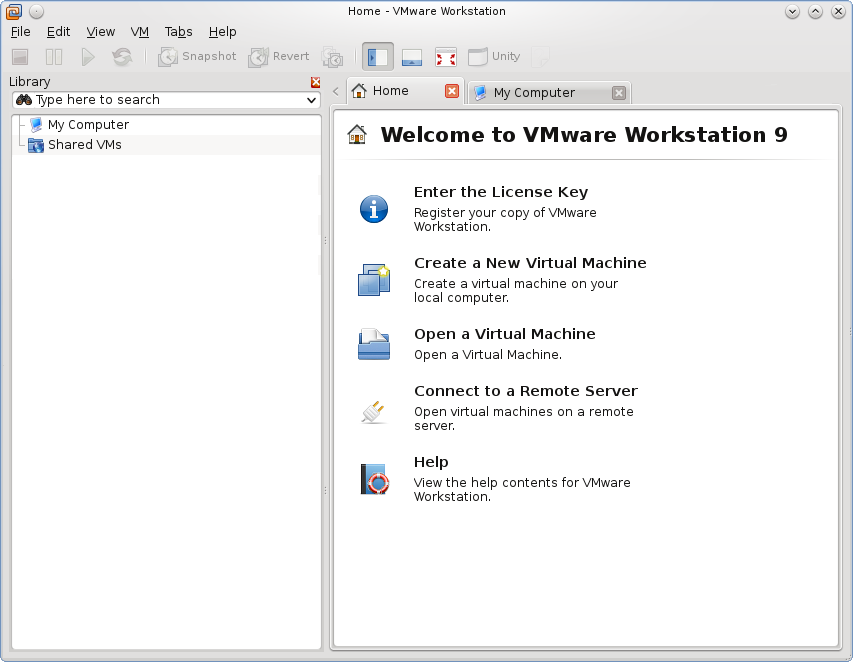This screenshot has width=853, height=662.
Task: Click Open a Virtual Machine
Action: tap(505, 333)
